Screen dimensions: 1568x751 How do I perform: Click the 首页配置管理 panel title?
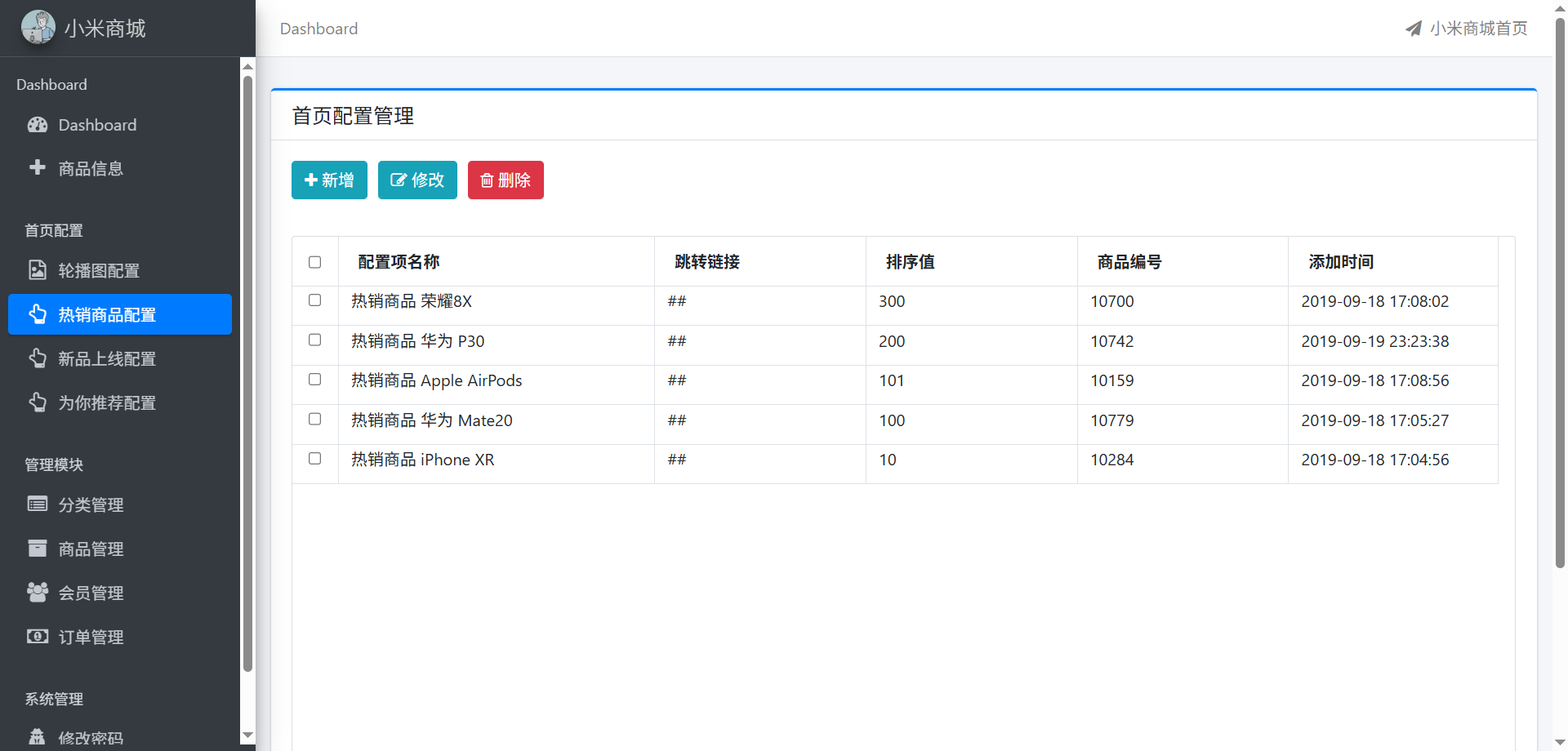[353, 116]
